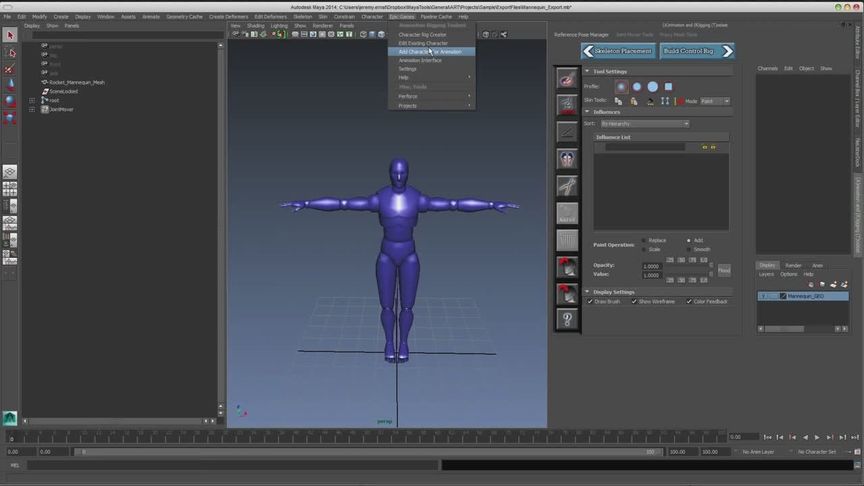Click the paint skin weights tool icon

(567, 79)
